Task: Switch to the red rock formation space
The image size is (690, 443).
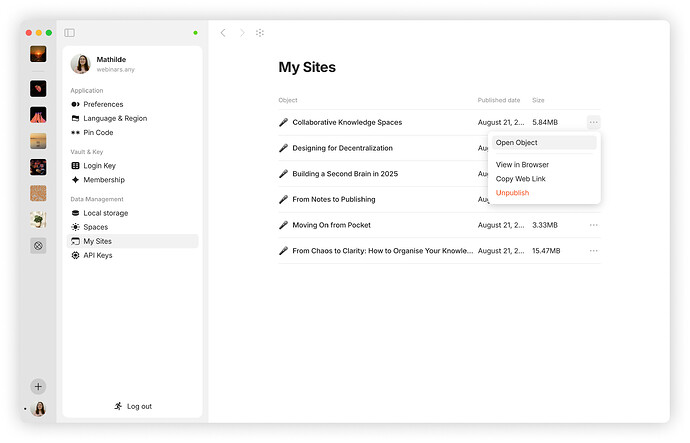Action: pyautogui.click(x=38, y=115)
